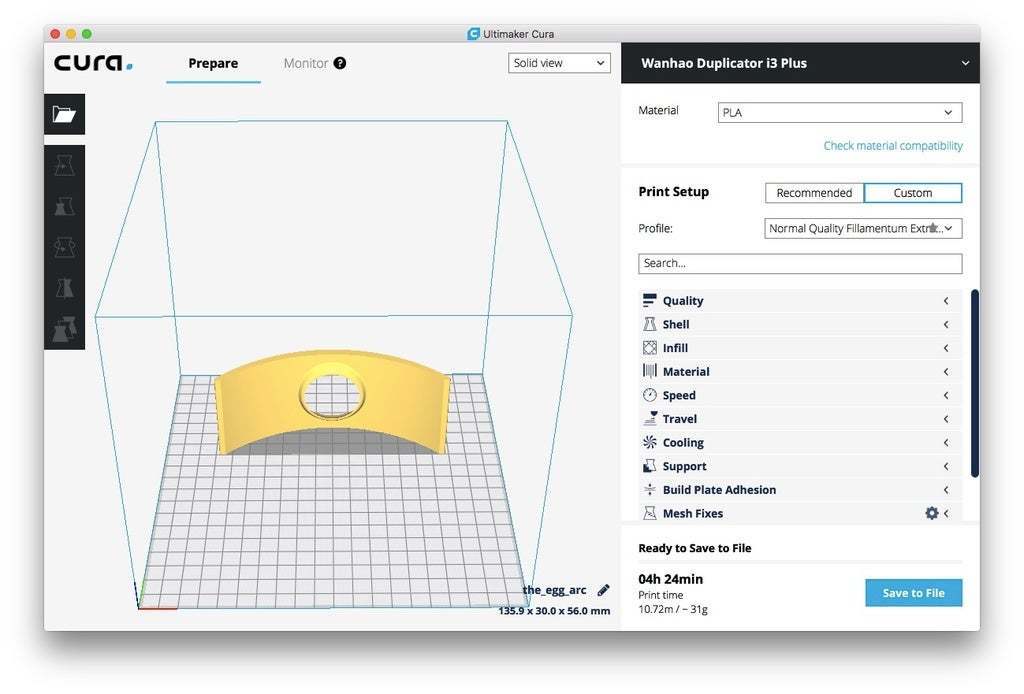This screenshot has height=694, width=1024.
Task: Open the PLA material dropdown
Action: (839, 112)
